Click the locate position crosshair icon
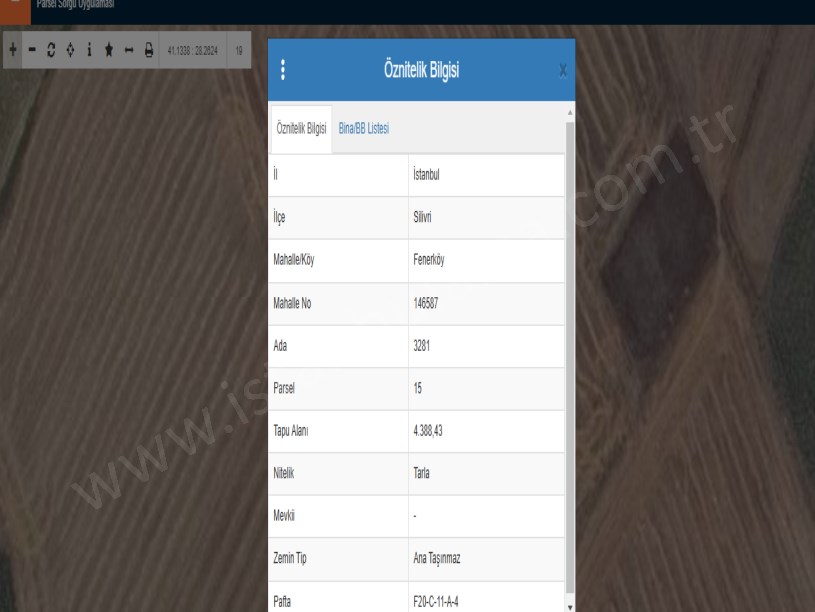This screenshot has width=815, height=612. click(70, 50)
